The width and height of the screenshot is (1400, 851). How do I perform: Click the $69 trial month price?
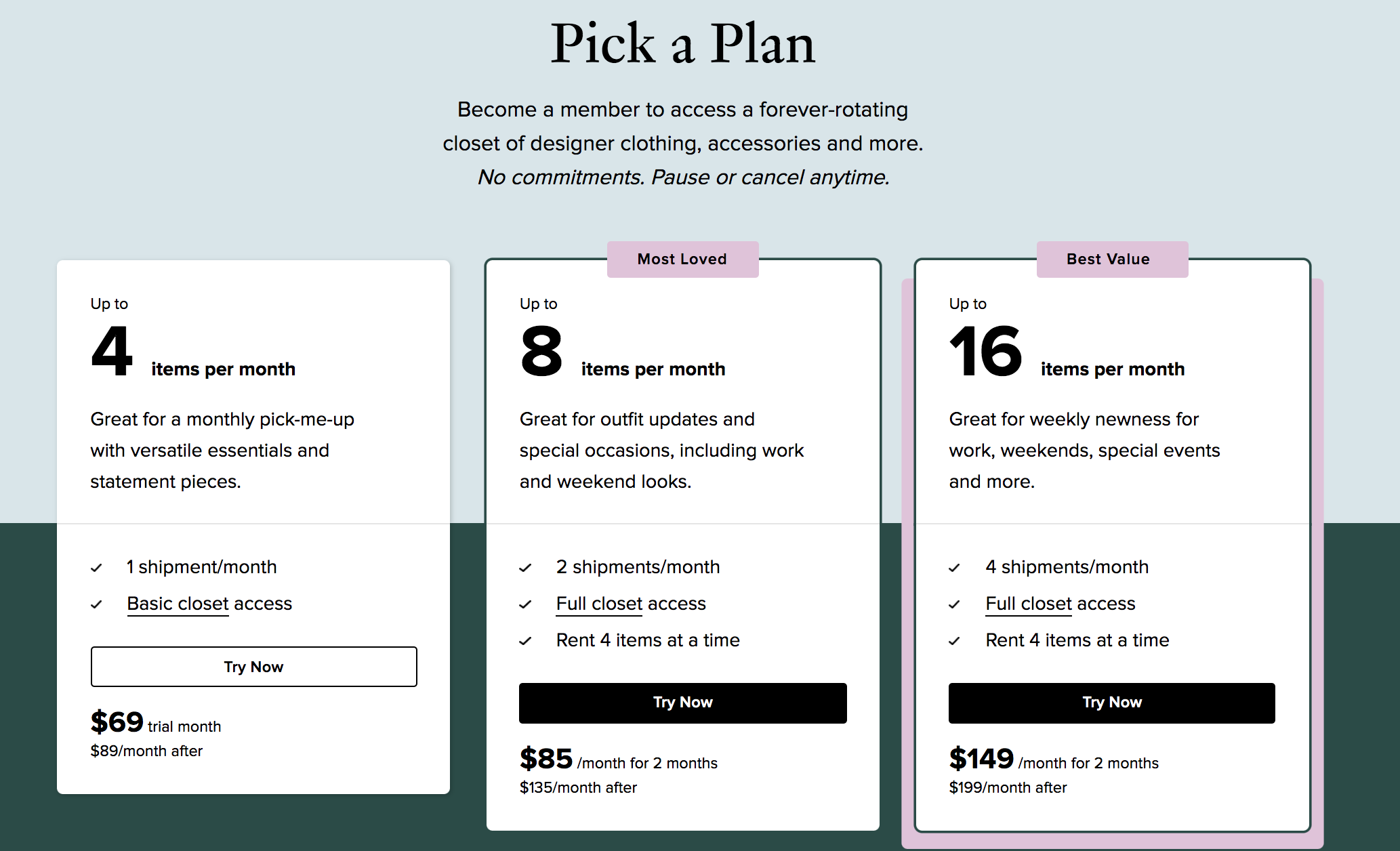pyautogui.click(x=117, y=722)
